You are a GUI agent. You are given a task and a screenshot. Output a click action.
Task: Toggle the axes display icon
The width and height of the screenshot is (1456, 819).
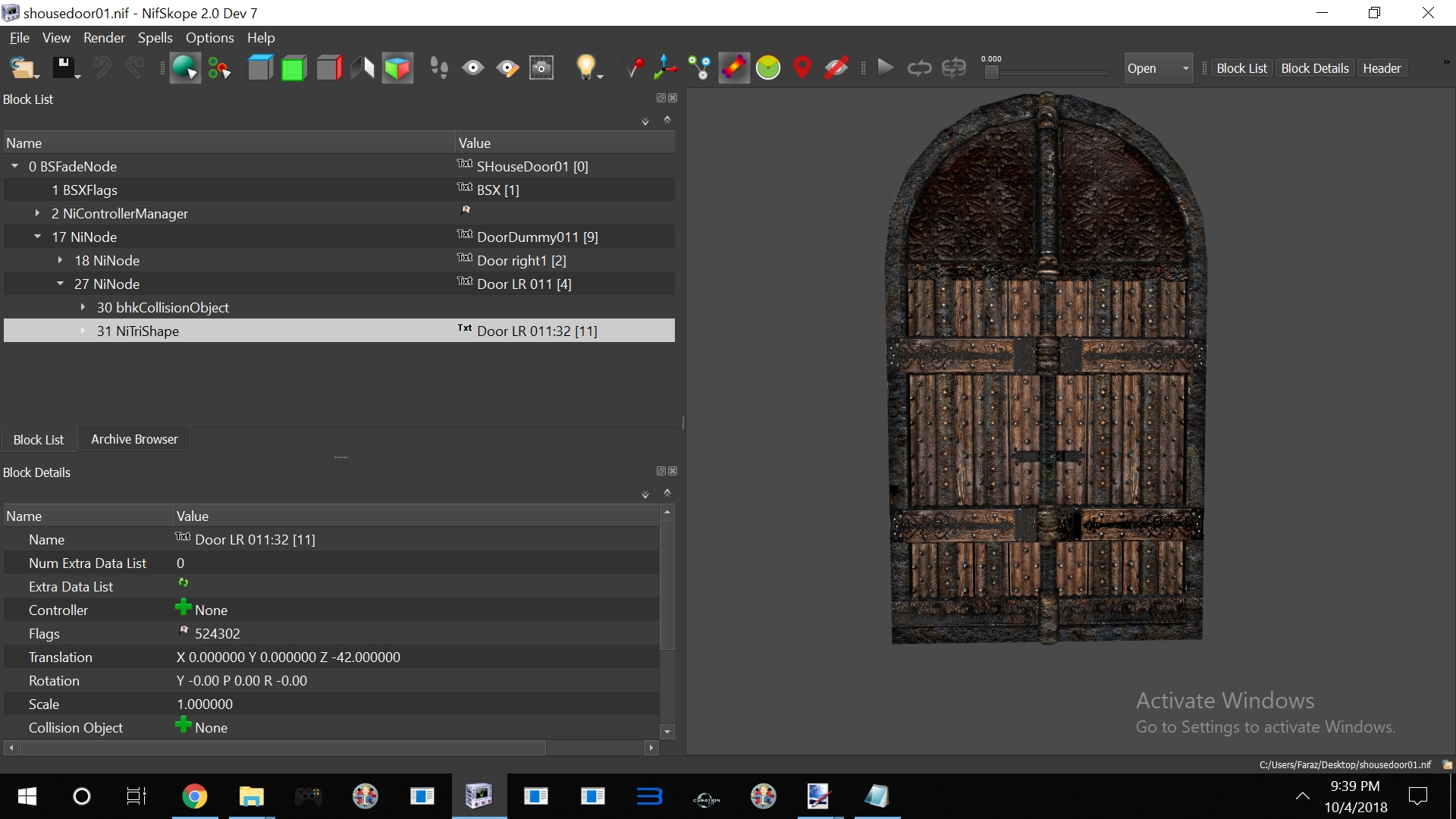point(665,68)
